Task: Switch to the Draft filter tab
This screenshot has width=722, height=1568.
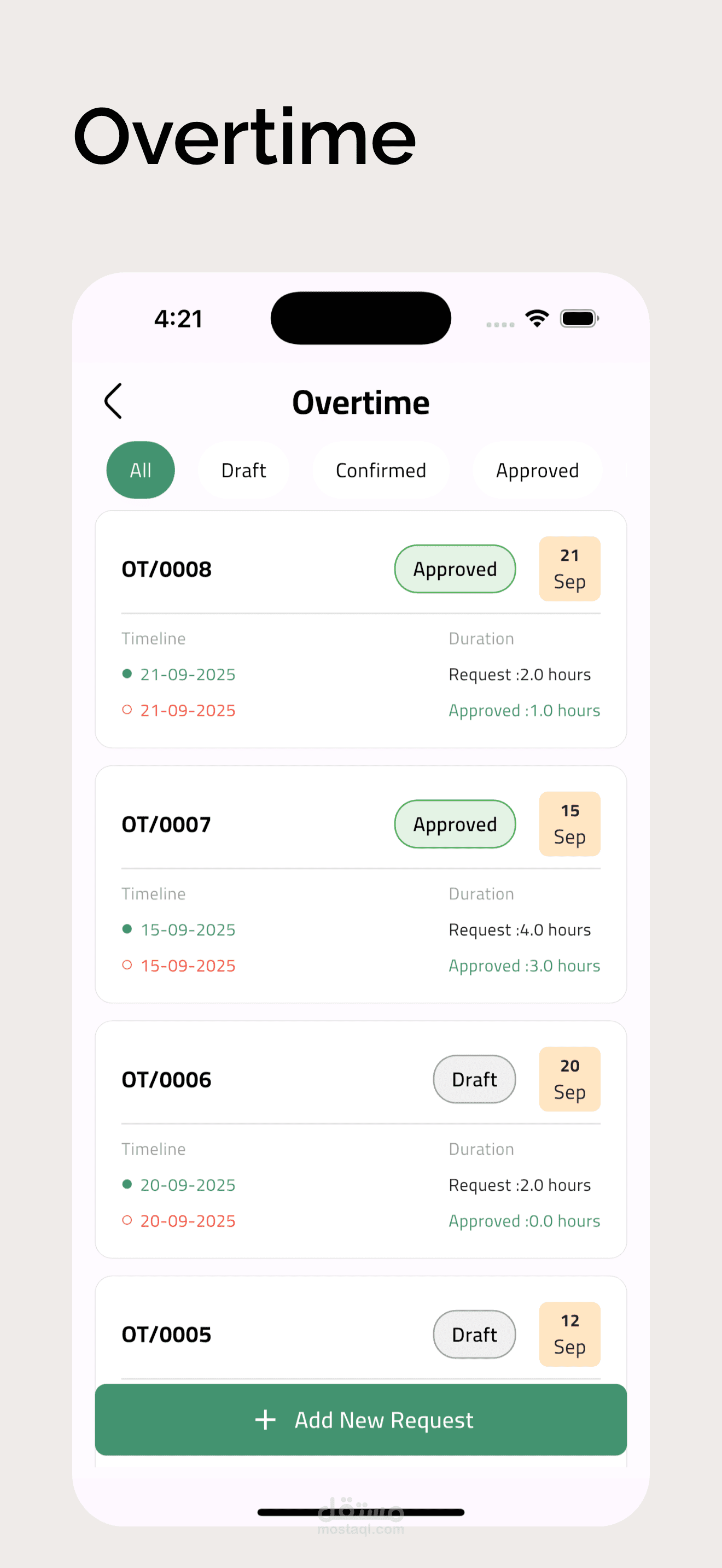Action: click(243, 470)
